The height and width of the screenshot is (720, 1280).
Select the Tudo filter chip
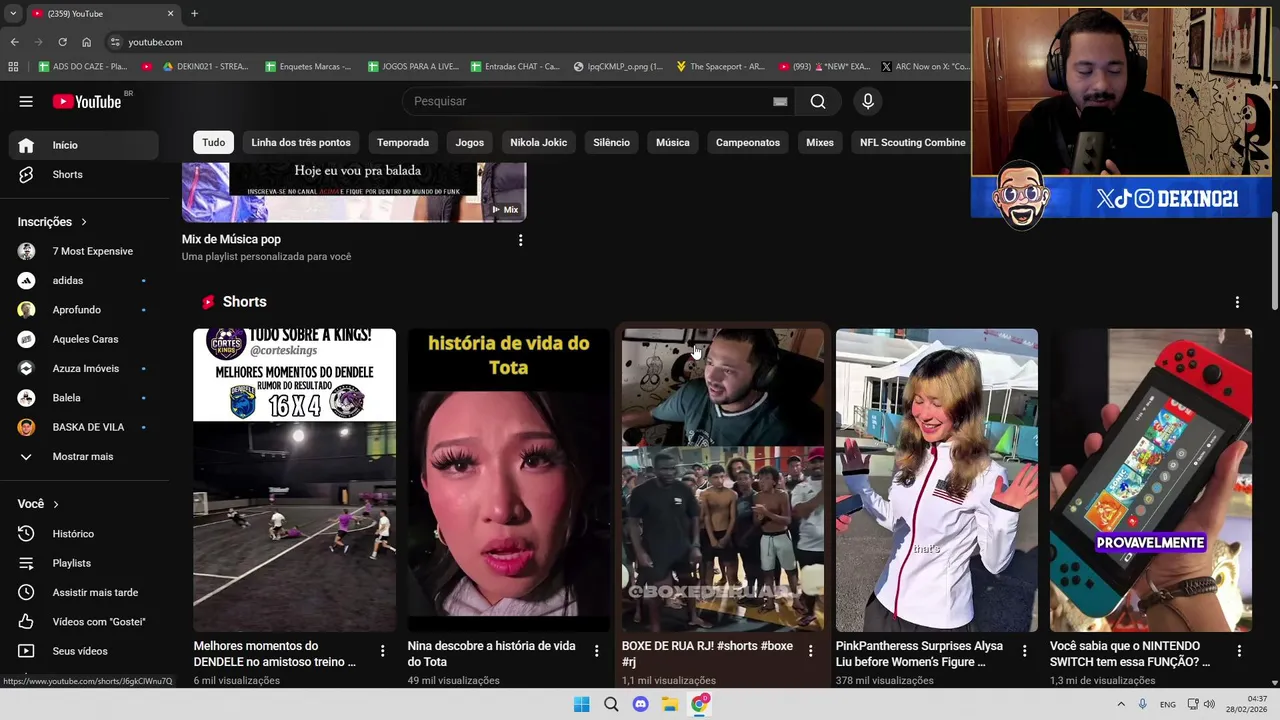click(214, 142)
